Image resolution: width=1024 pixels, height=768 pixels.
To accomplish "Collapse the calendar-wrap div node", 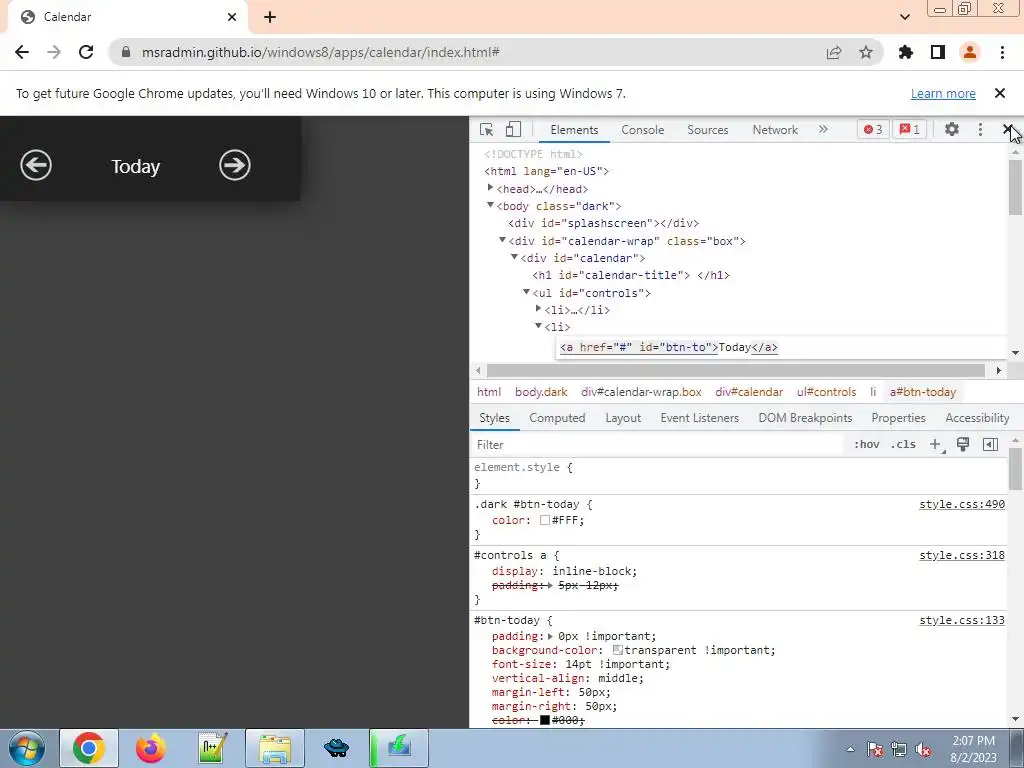I will coord(502,240).
